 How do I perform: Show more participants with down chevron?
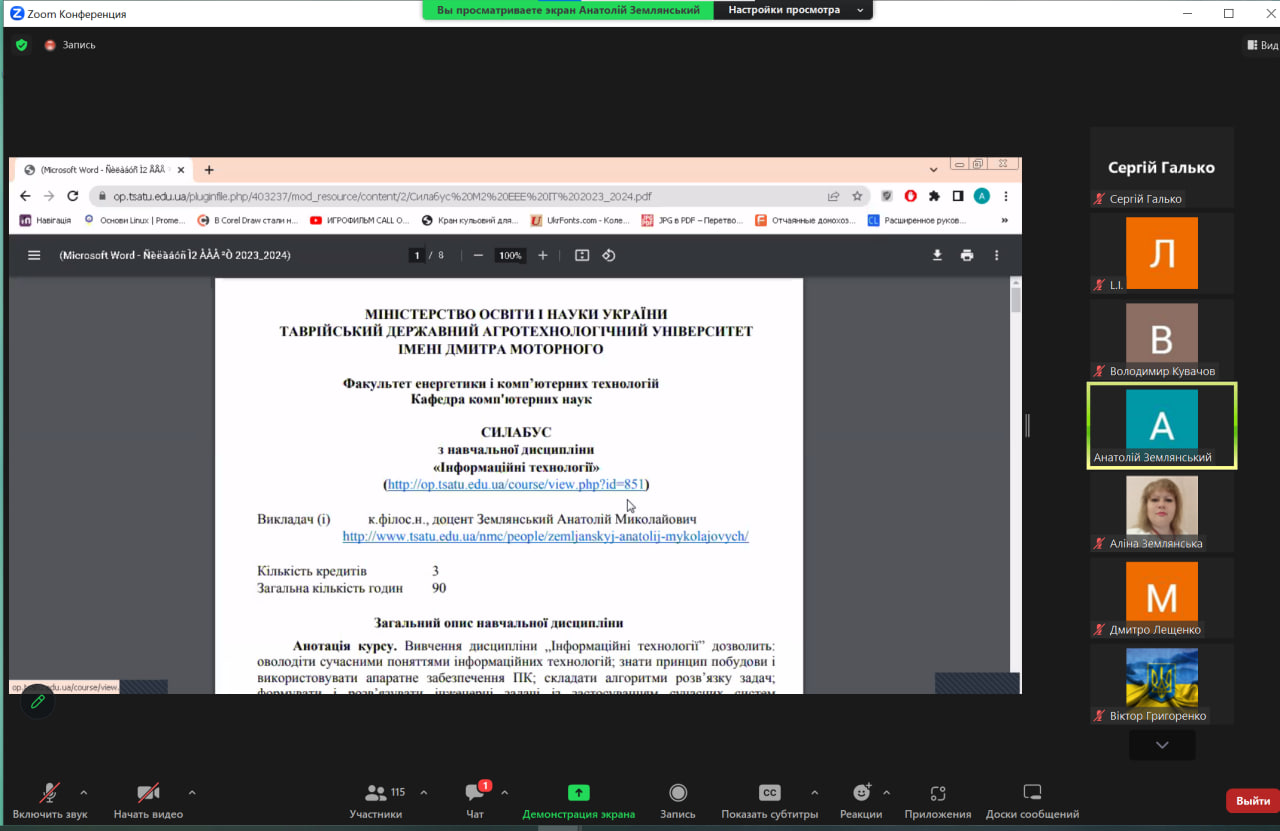(x=1162, y=745)
